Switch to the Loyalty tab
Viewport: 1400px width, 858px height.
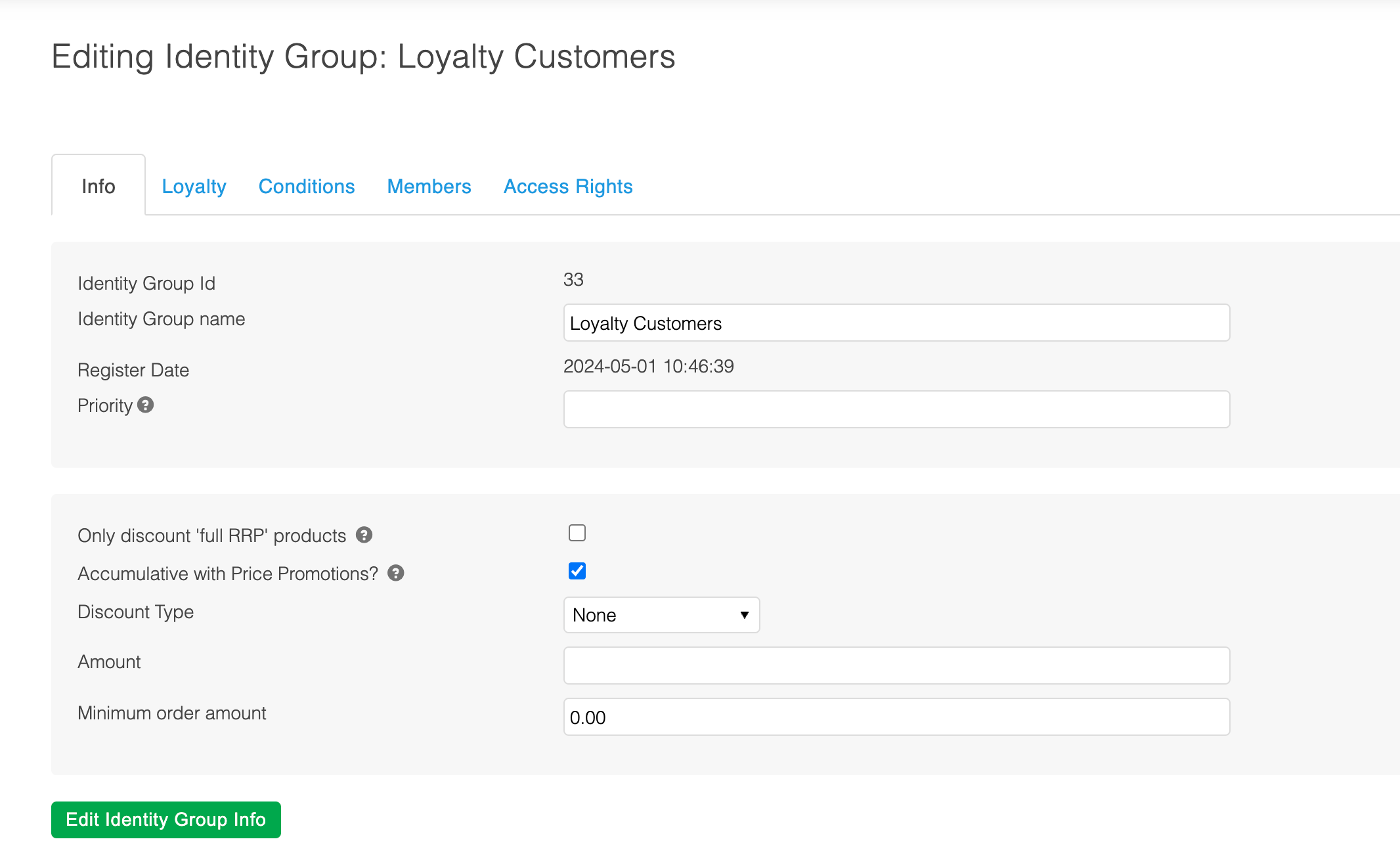(194, 187)
